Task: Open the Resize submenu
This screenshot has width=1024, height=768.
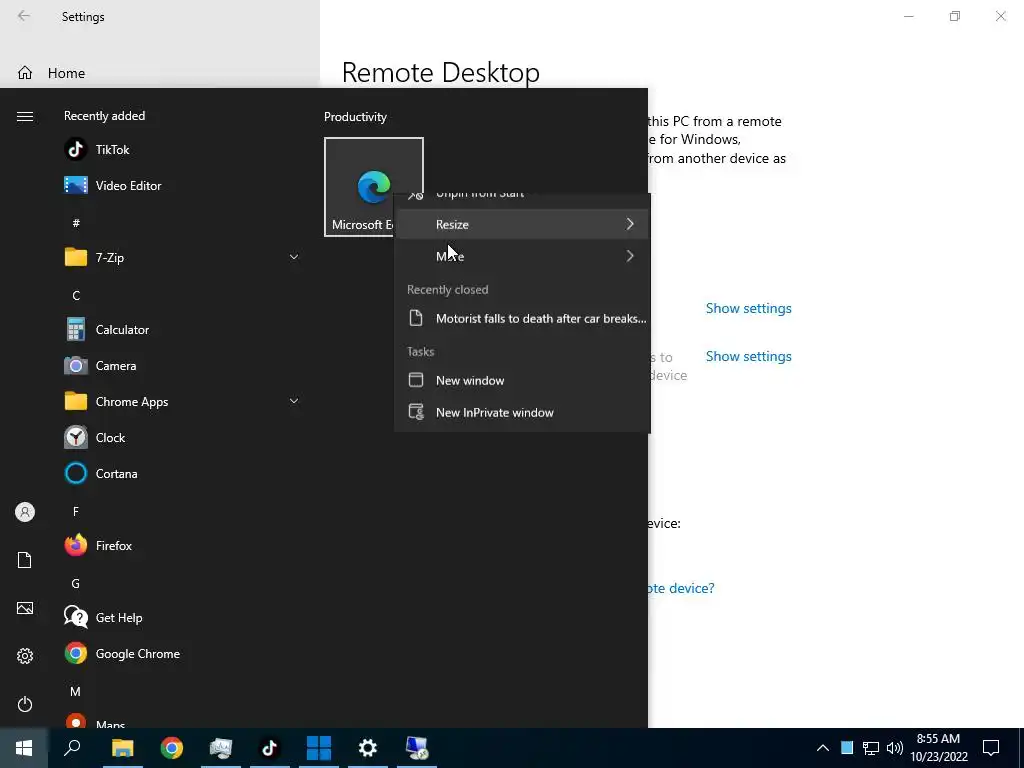Action: coord(522,224)
